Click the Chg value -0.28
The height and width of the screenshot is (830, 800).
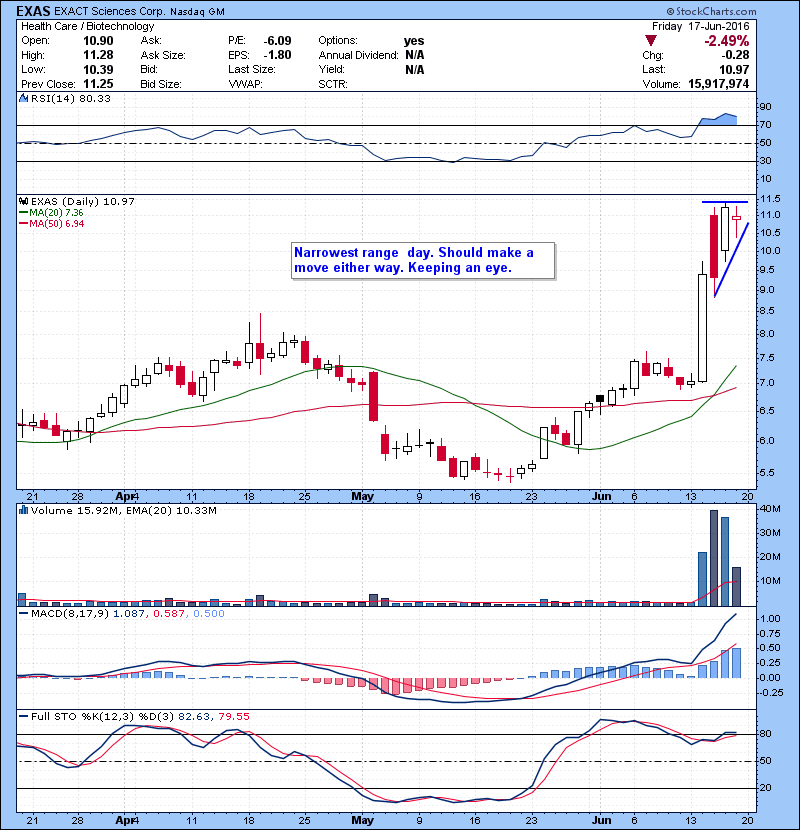[x=735, y=55]
